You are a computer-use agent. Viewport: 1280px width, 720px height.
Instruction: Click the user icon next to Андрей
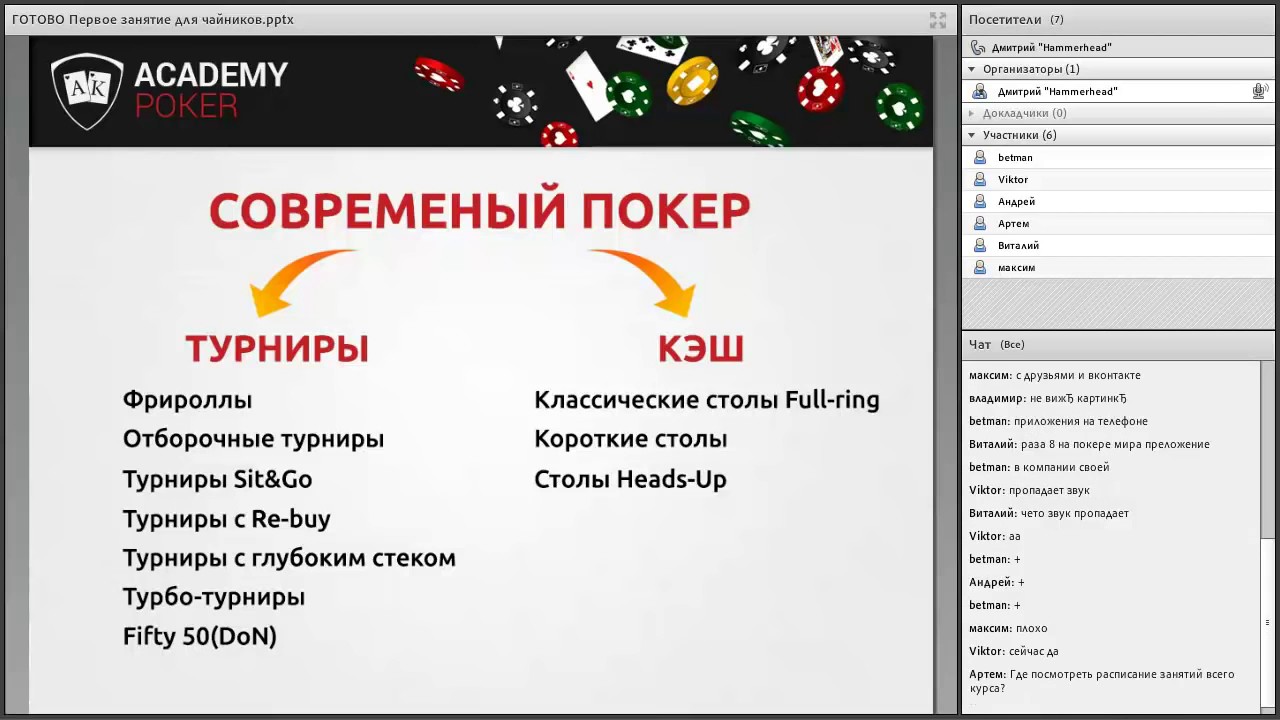pyautogui.click(x=980, y=201)
